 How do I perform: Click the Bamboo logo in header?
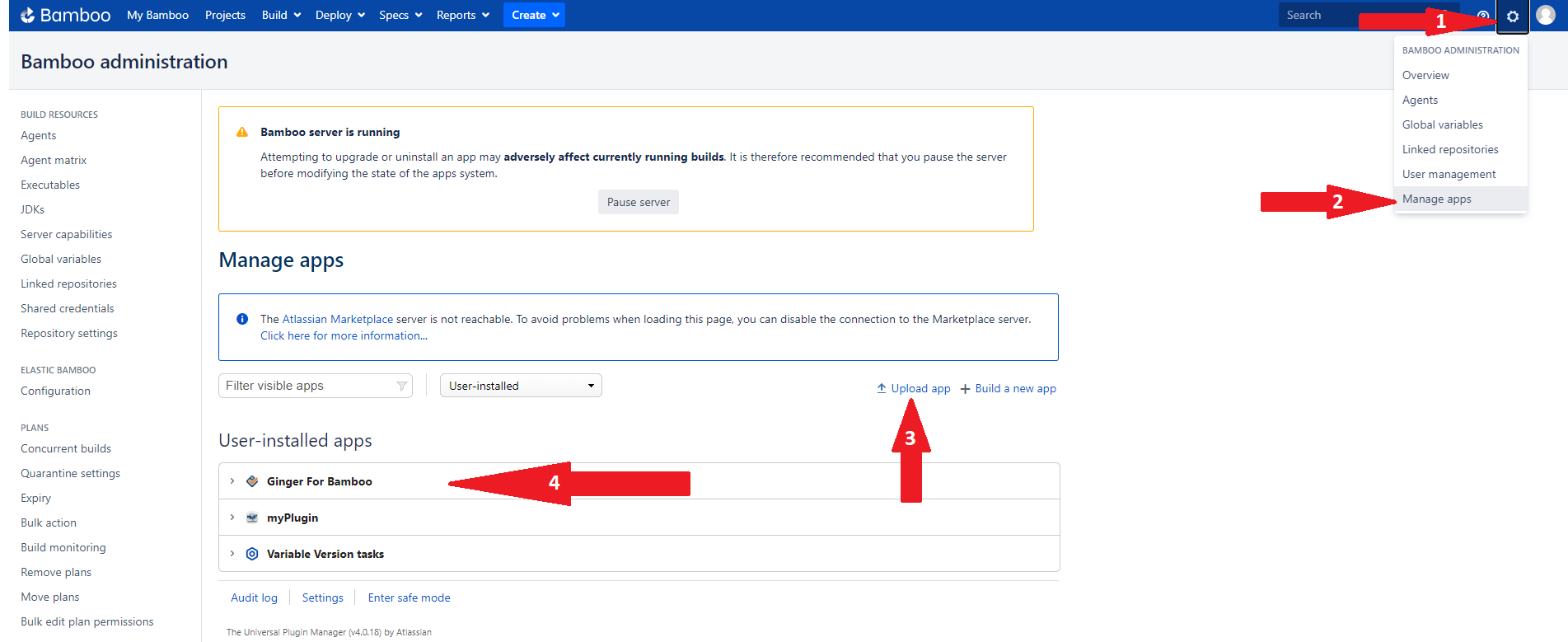pos(65,15)
